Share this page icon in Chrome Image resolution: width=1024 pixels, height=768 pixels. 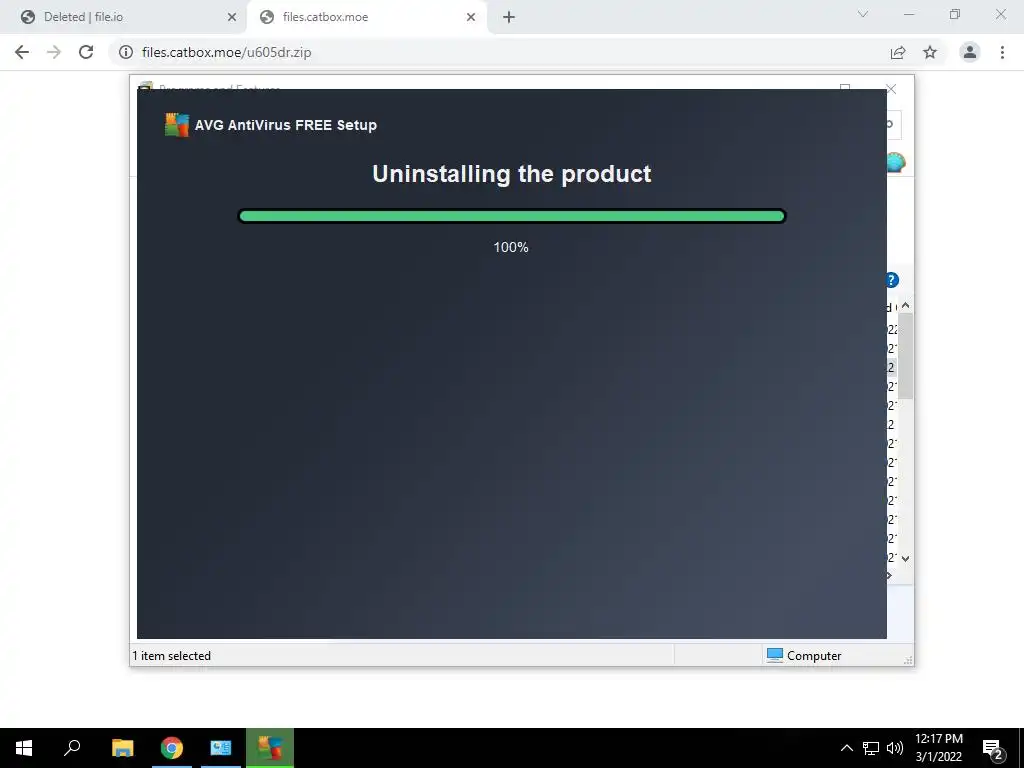click(x=898, y=52)
